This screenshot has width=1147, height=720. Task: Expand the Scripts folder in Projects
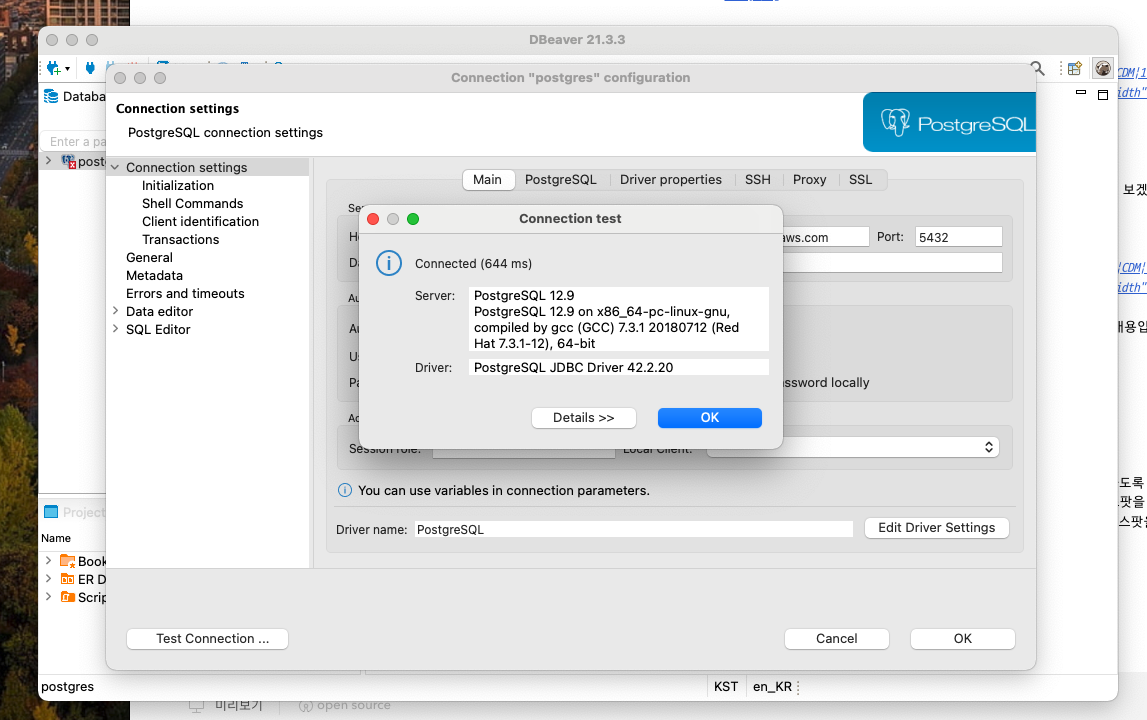click(48, 596)
